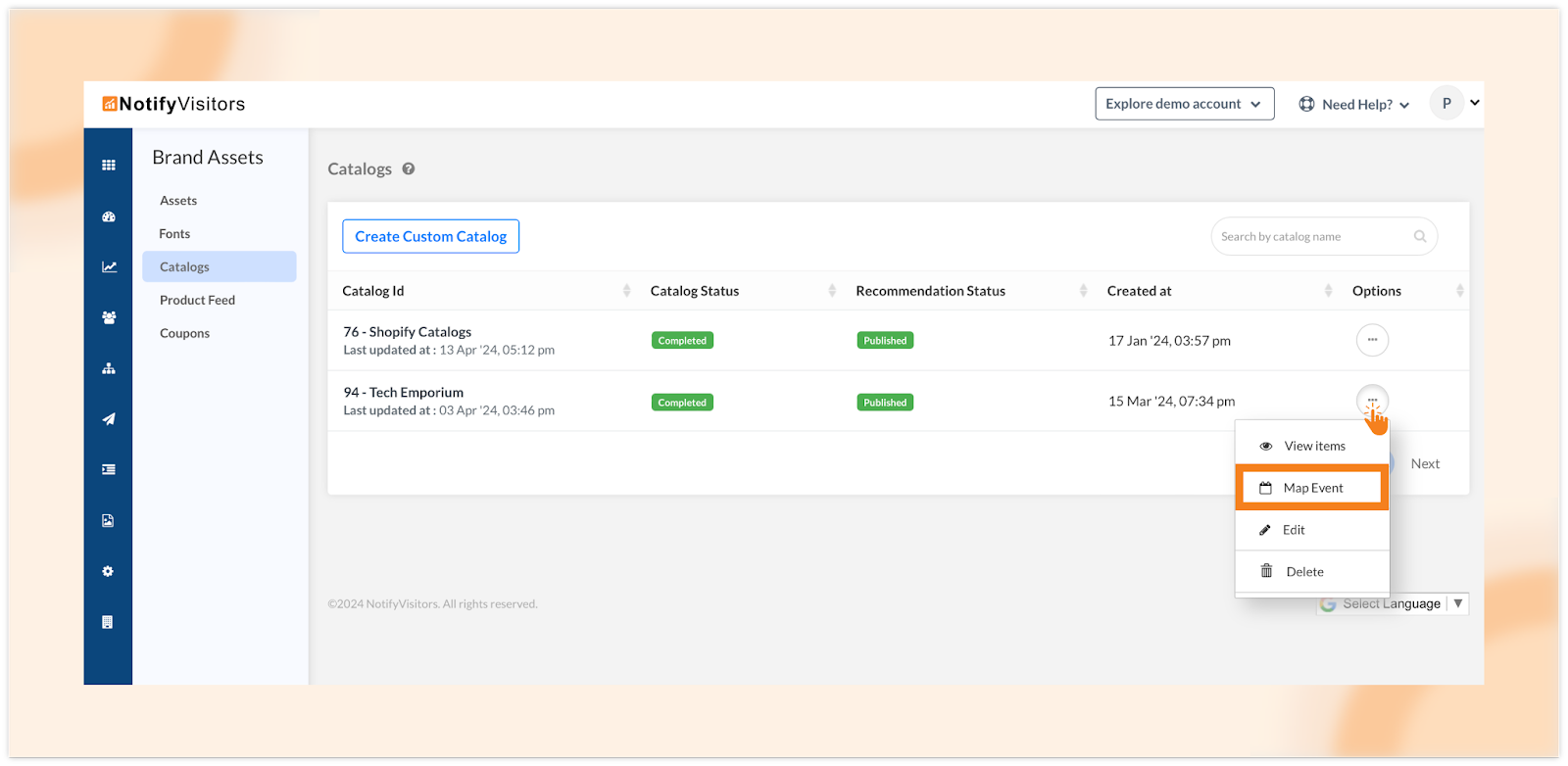Expand the Need Help? dropdown
This screenshot has height=766, width=1568.
1354,104
